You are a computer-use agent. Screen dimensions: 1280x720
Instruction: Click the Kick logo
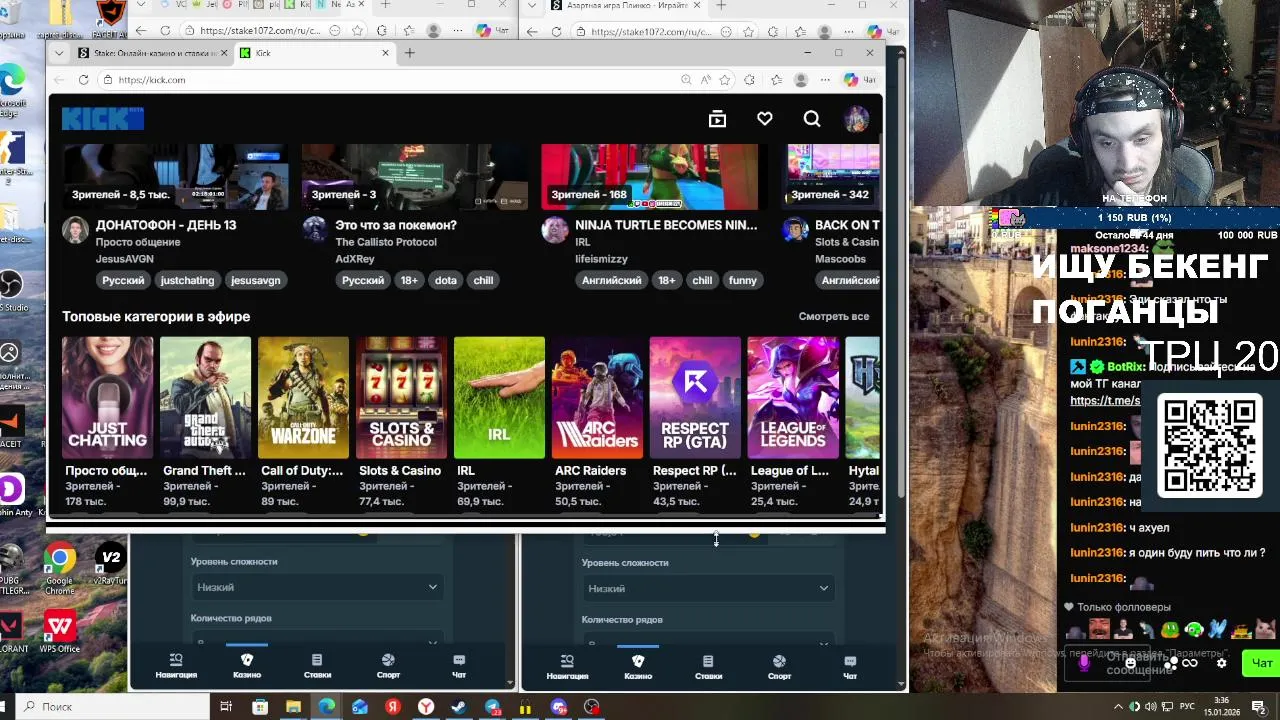tap(102, 119)
